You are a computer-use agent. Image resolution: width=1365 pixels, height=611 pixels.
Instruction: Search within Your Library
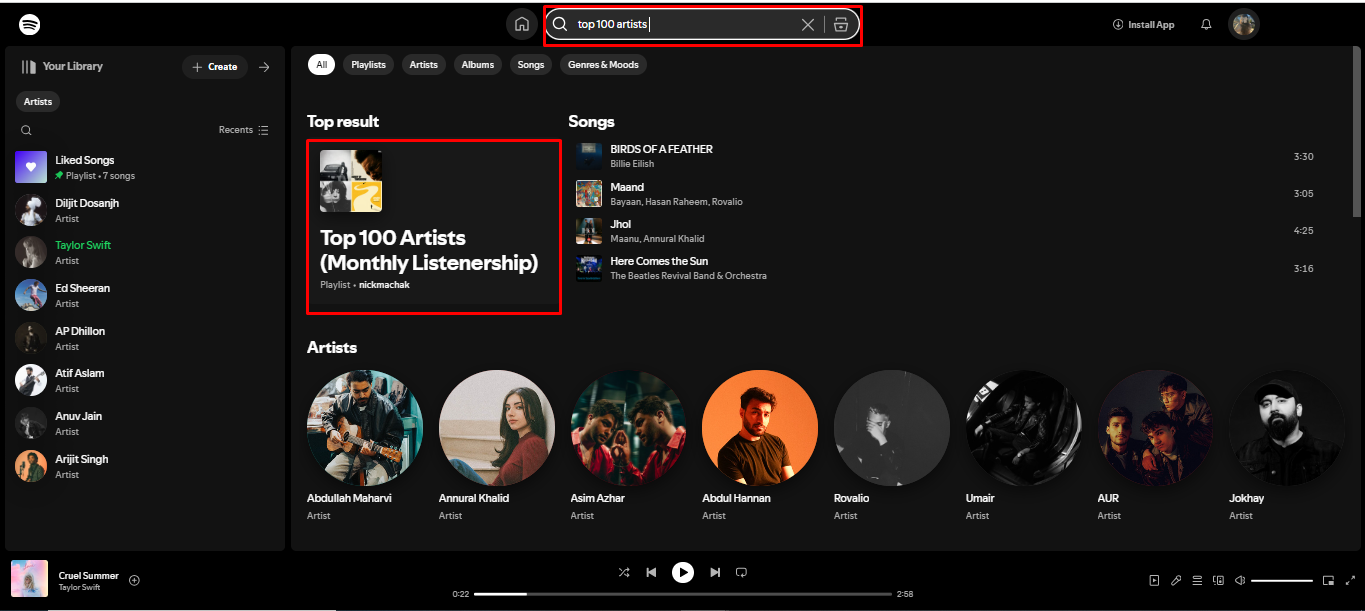[x=26, y=130]
